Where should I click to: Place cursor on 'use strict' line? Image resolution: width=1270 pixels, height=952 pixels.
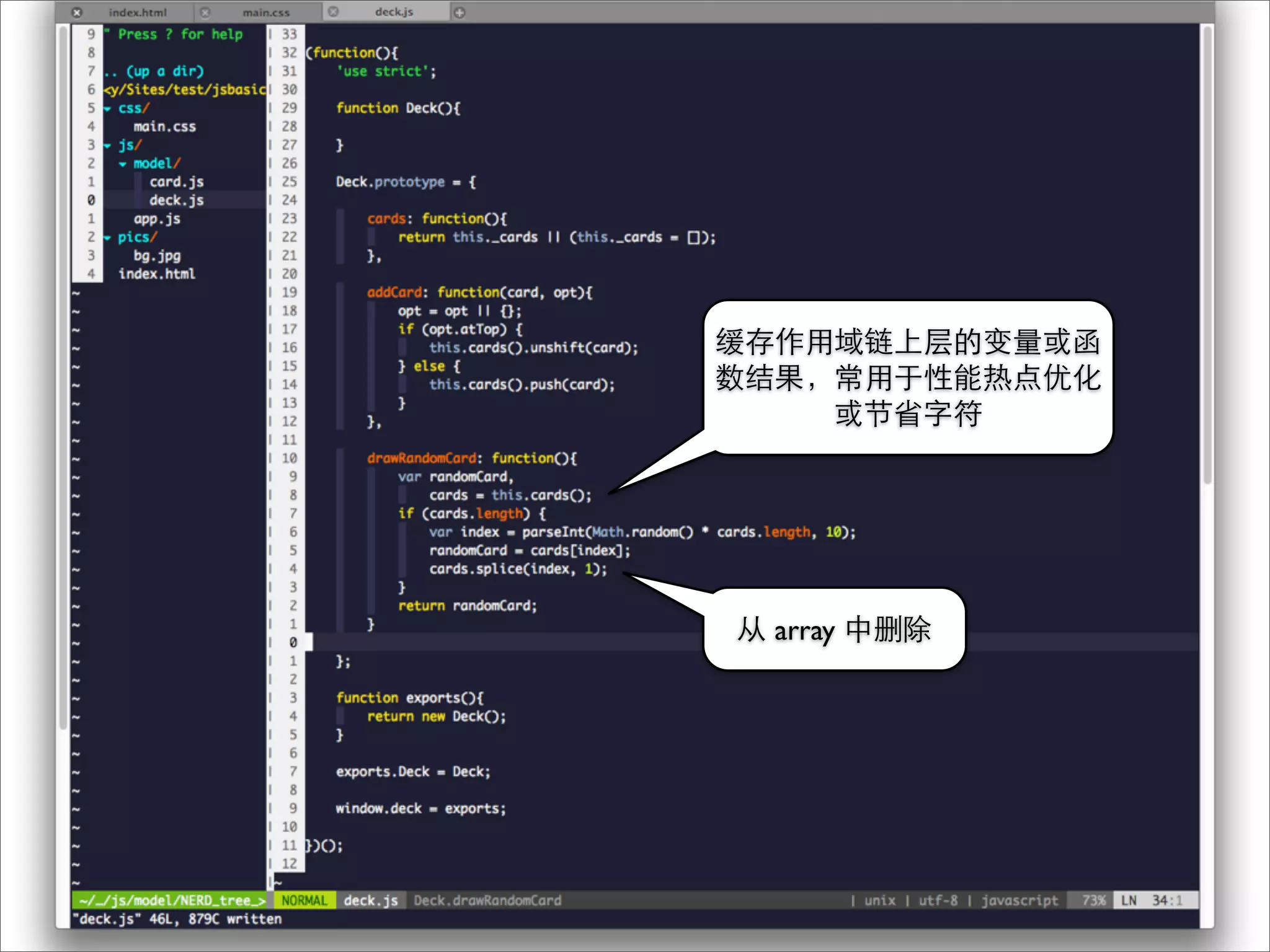point(386,71)
